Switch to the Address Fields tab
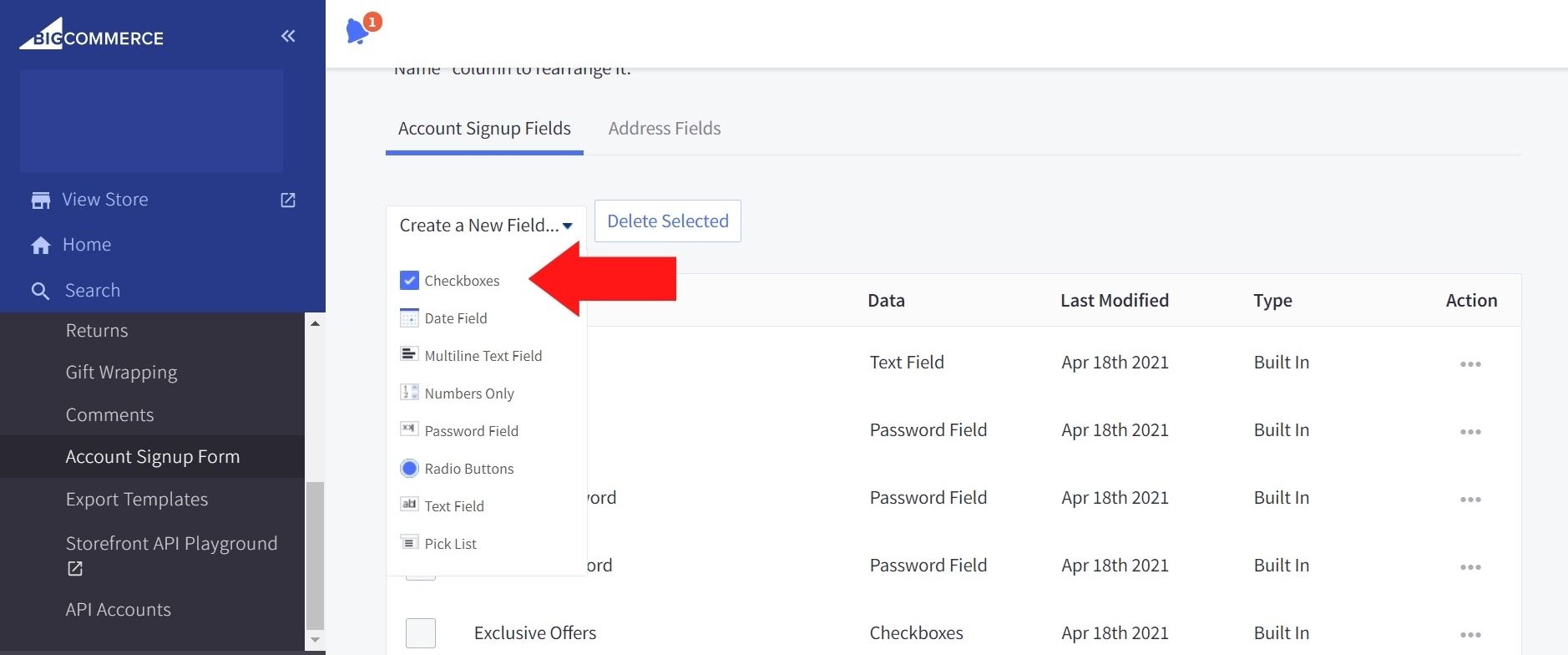The image size is (1568, 655). pyautogui.click(x=664, y=129)
